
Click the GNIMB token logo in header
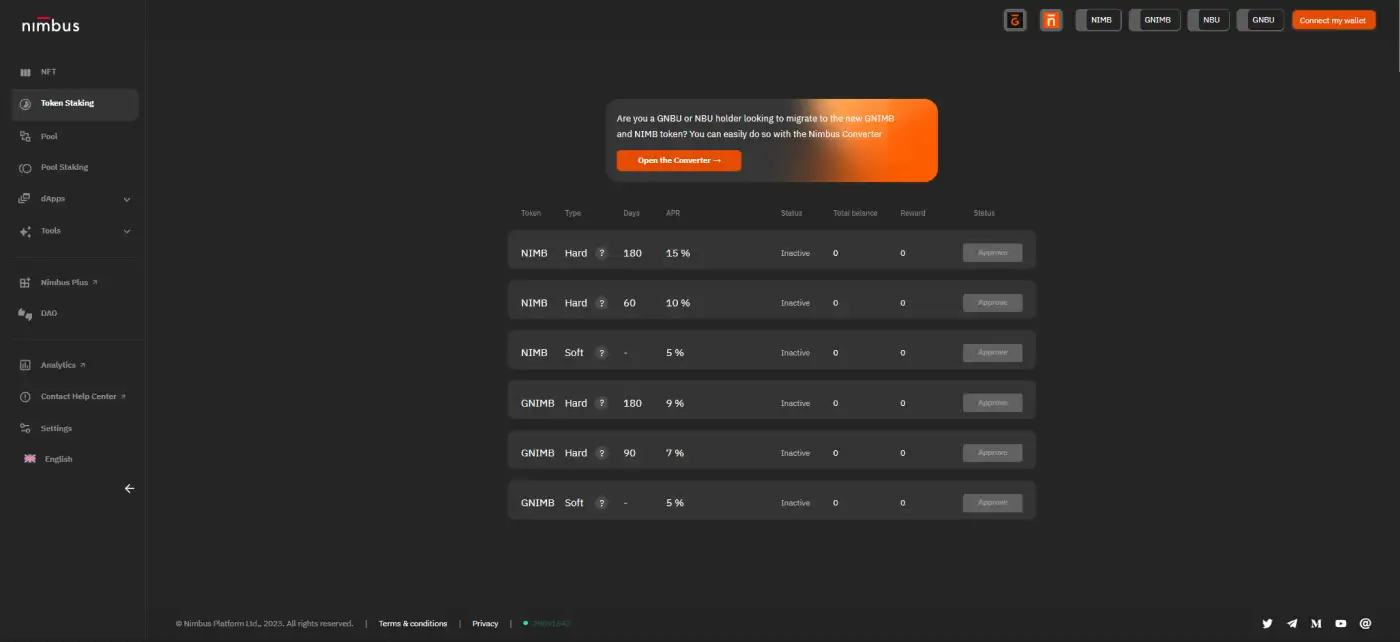(x=1015, y=20)
